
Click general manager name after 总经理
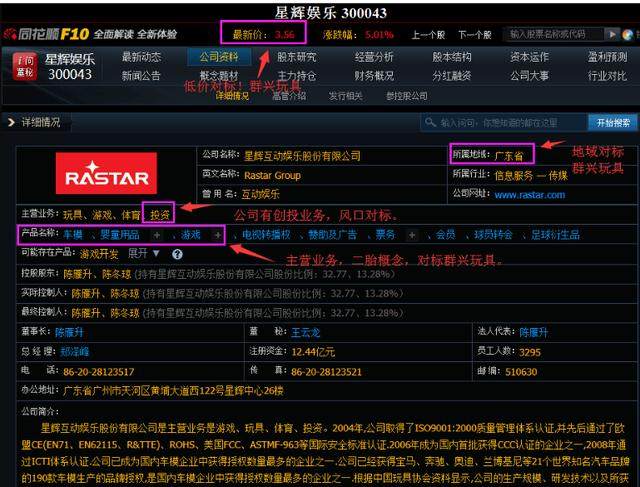(x=75, y=352)
